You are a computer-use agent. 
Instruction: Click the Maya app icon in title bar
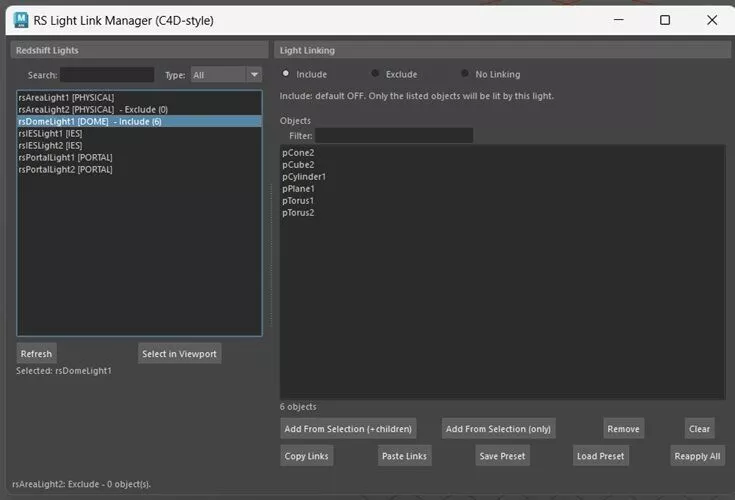click(x=21, y=20)
